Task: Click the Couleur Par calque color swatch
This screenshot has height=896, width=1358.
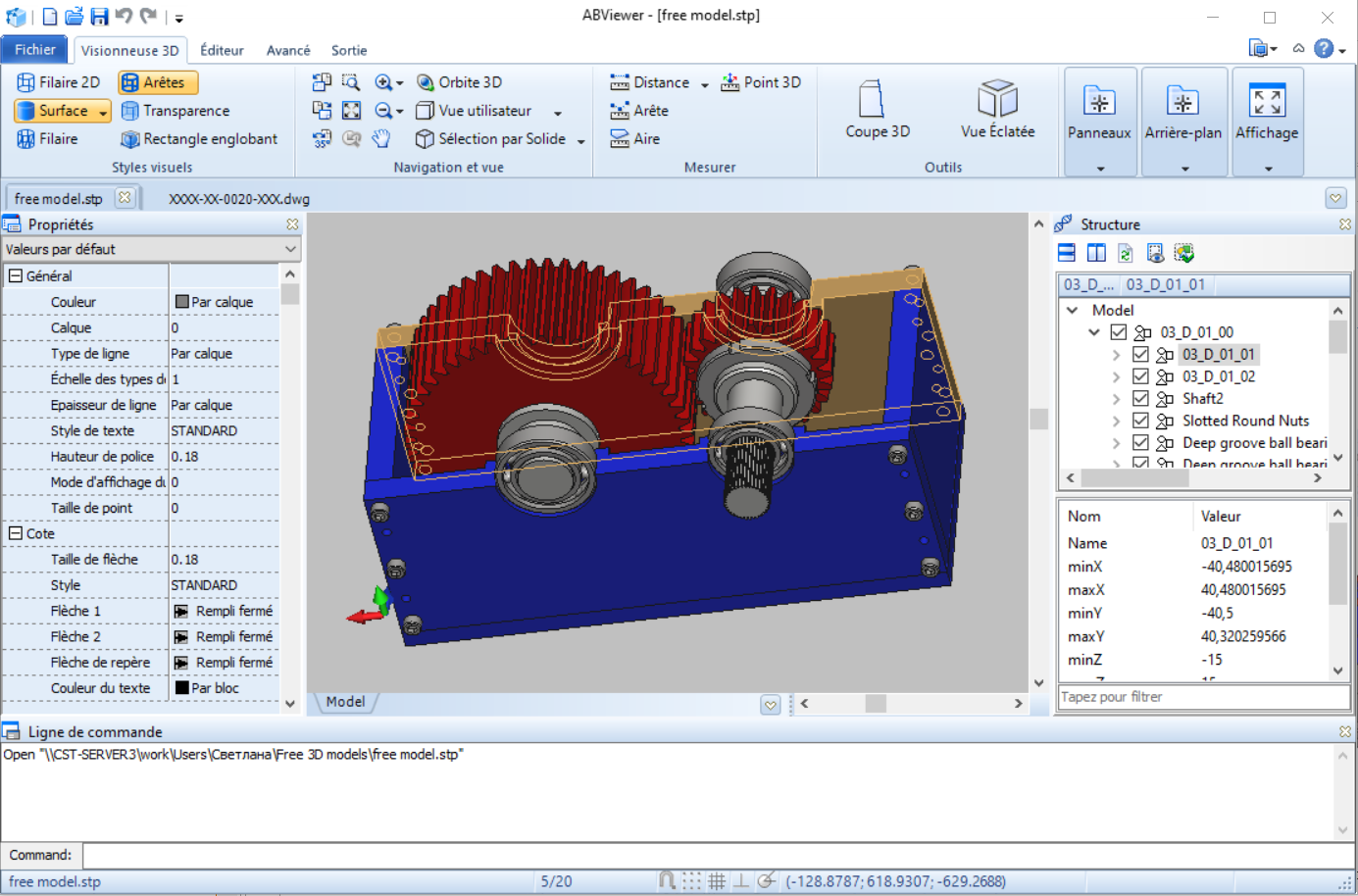Action: (x=181, y=302)
